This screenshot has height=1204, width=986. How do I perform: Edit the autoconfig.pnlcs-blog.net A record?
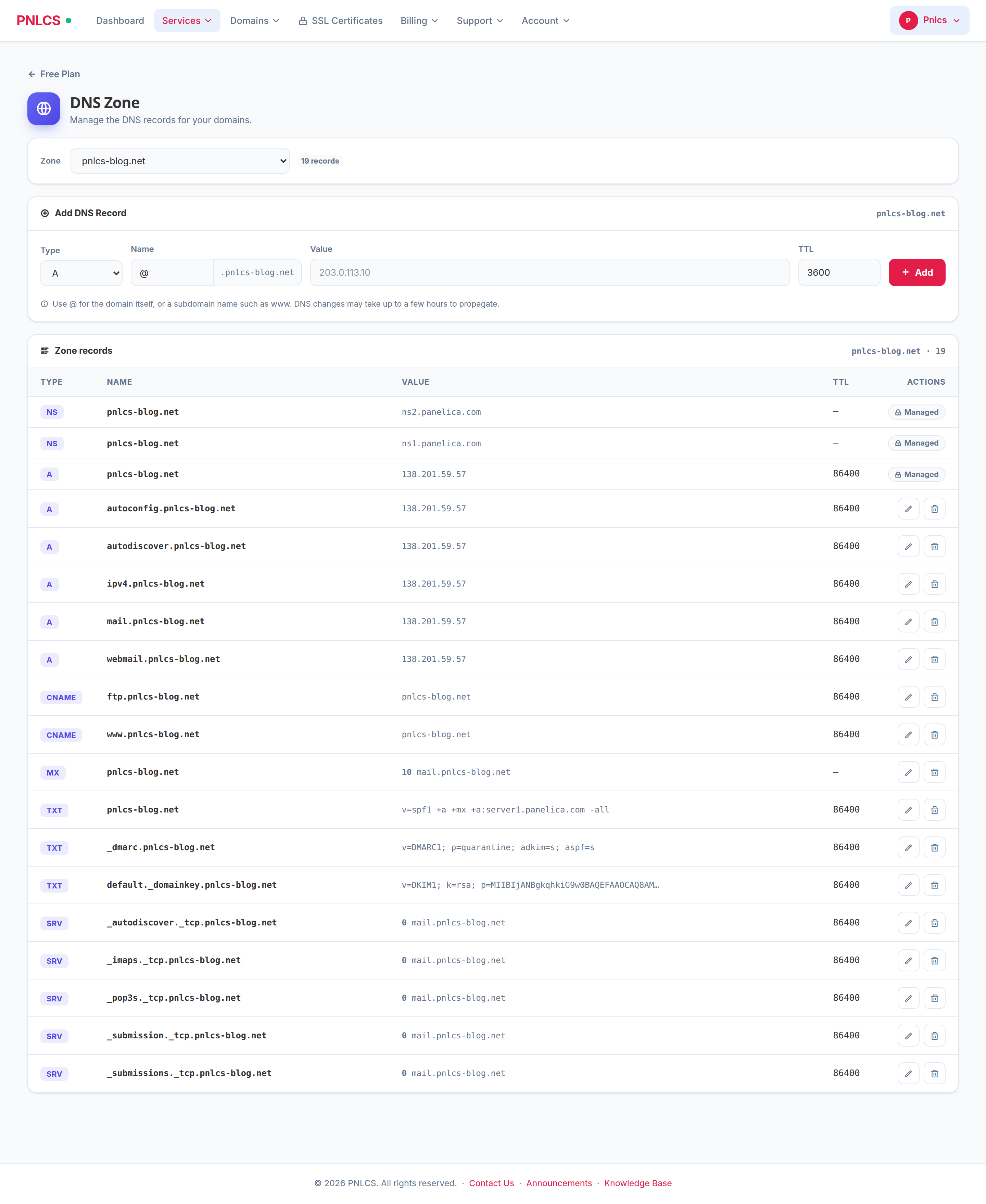(x=908, y=509)
